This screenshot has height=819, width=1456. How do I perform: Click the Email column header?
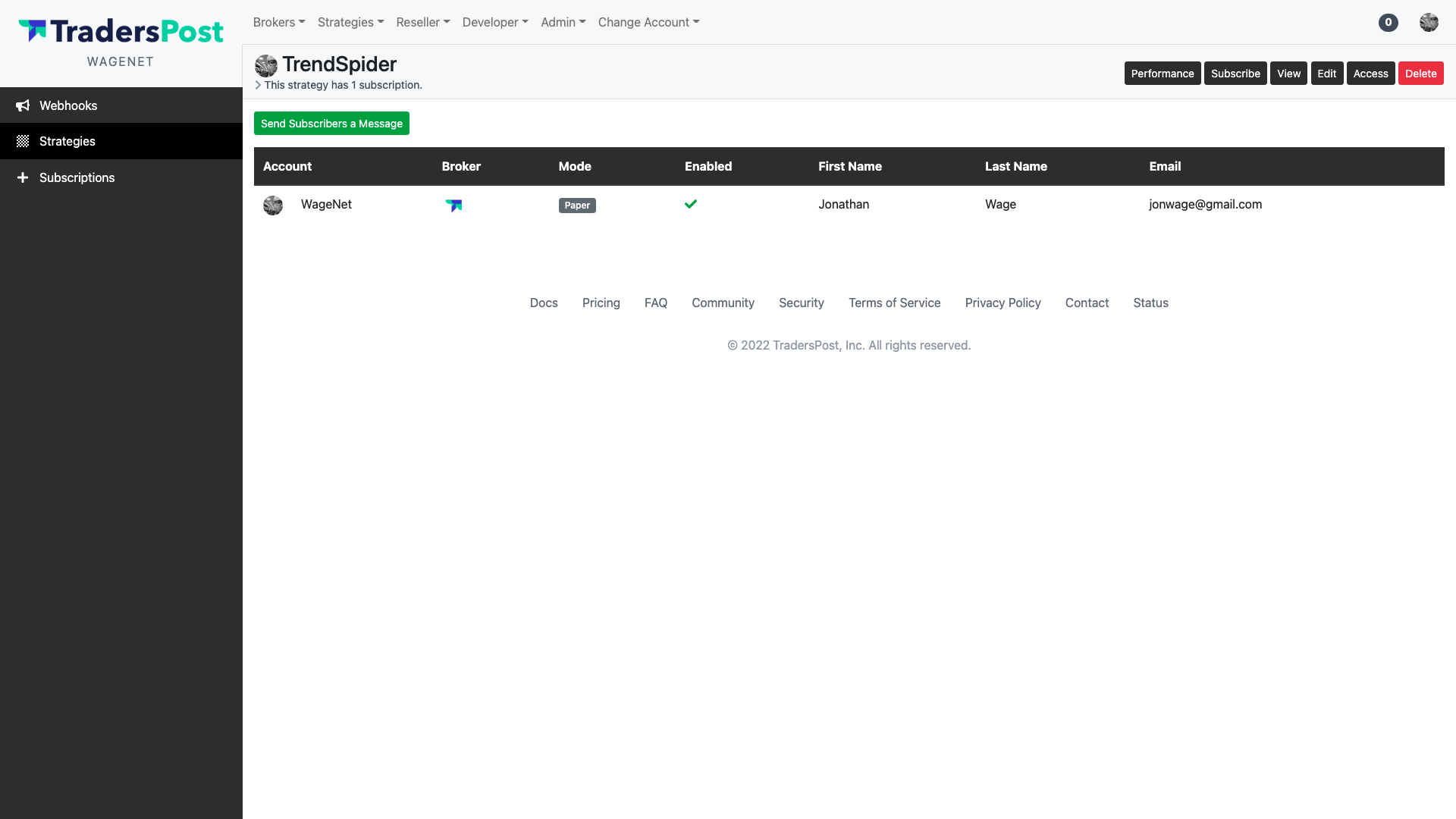1165,166
